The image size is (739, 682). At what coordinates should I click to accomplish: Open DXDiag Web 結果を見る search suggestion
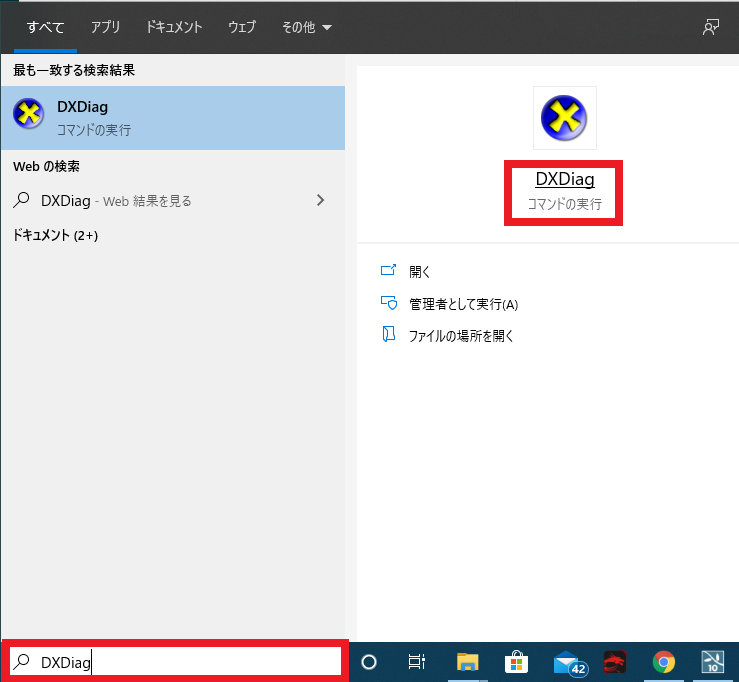click(x=173, y=201)
